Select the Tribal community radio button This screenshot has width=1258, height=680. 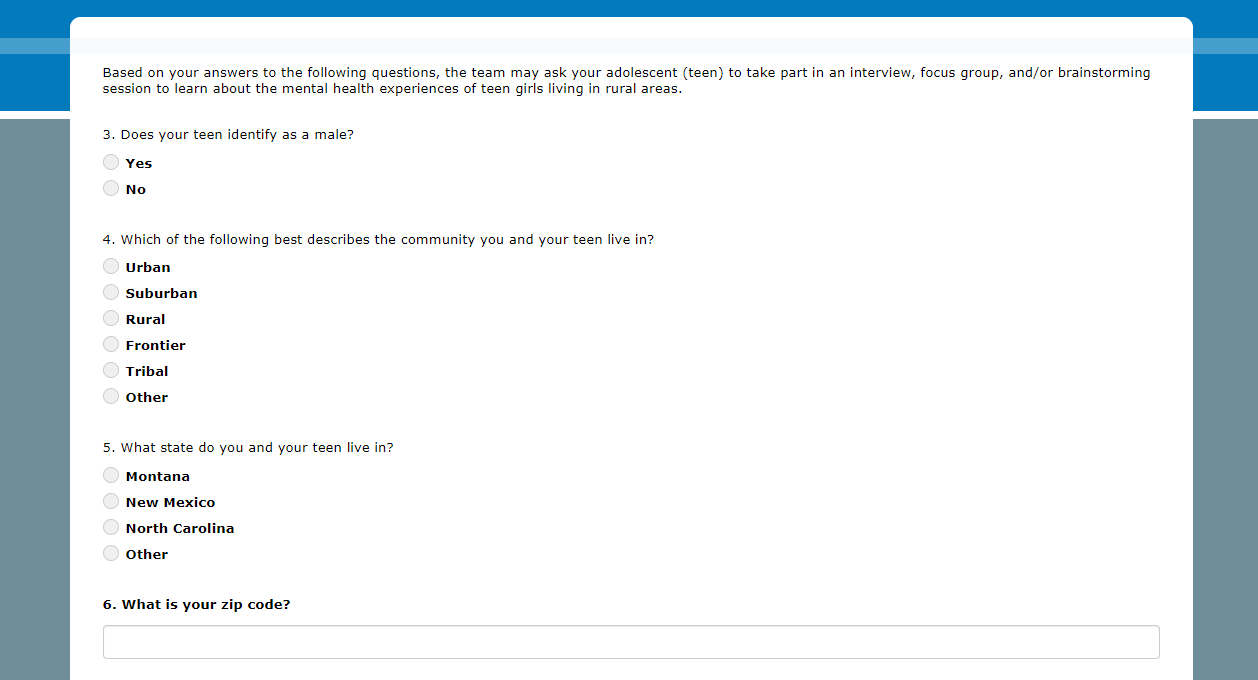111,370
